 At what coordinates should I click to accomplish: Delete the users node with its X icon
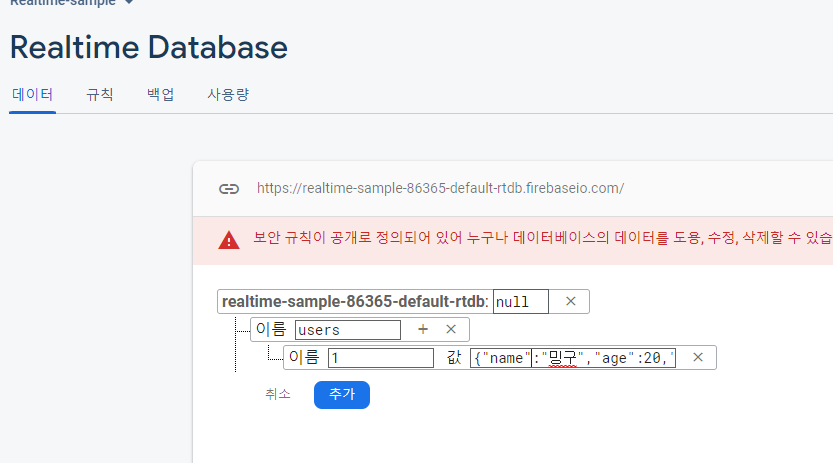pos(451,329)
